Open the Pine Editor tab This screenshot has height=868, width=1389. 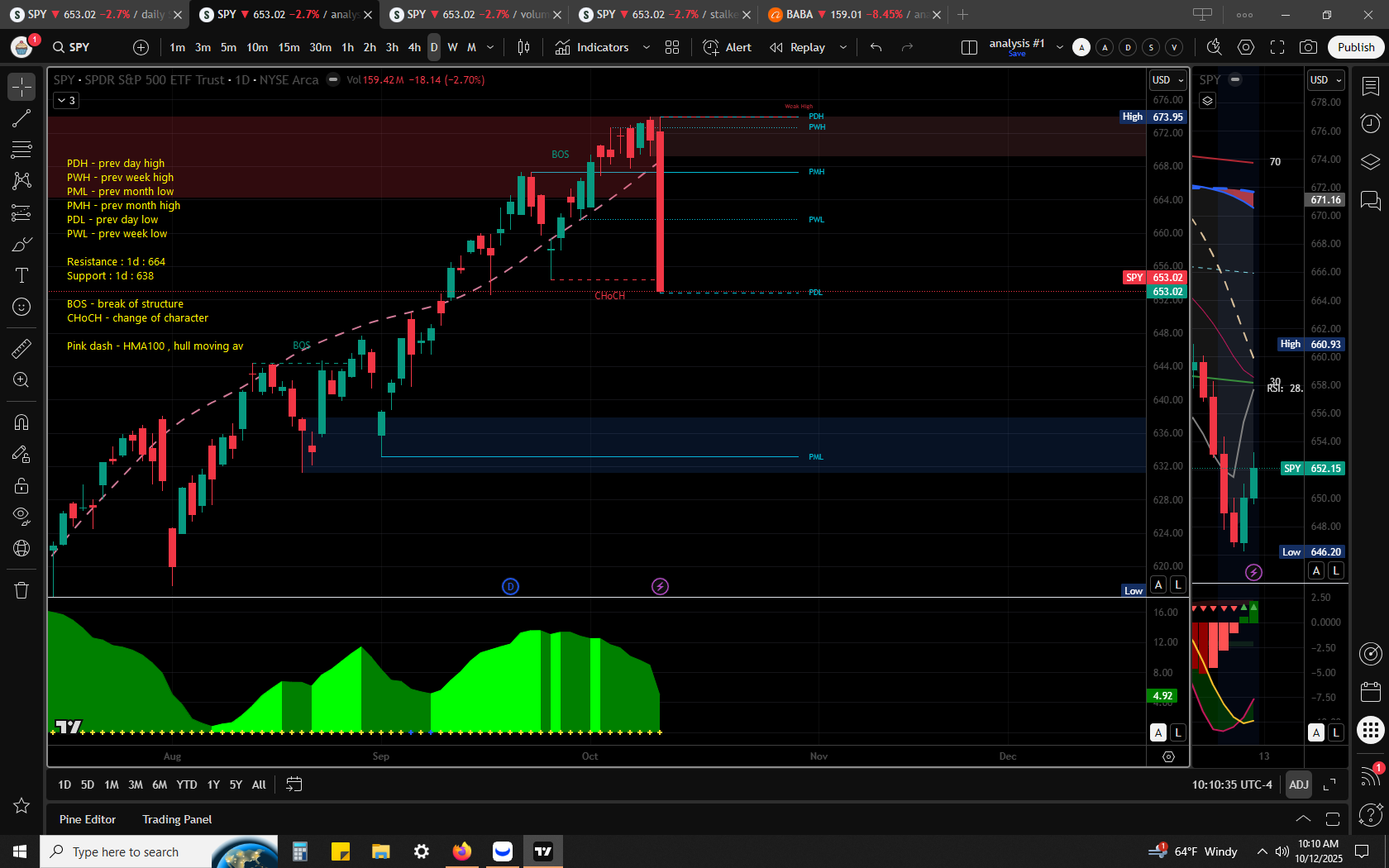88,819
